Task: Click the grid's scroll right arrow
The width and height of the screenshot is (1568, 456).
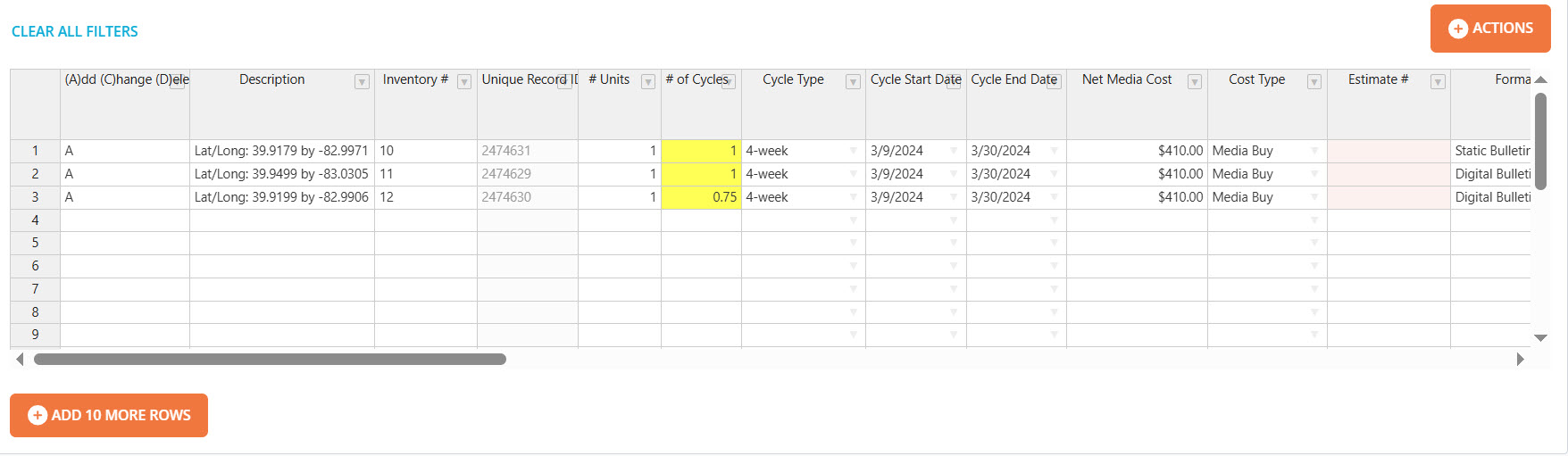Action: click(x=1520, y=360)
